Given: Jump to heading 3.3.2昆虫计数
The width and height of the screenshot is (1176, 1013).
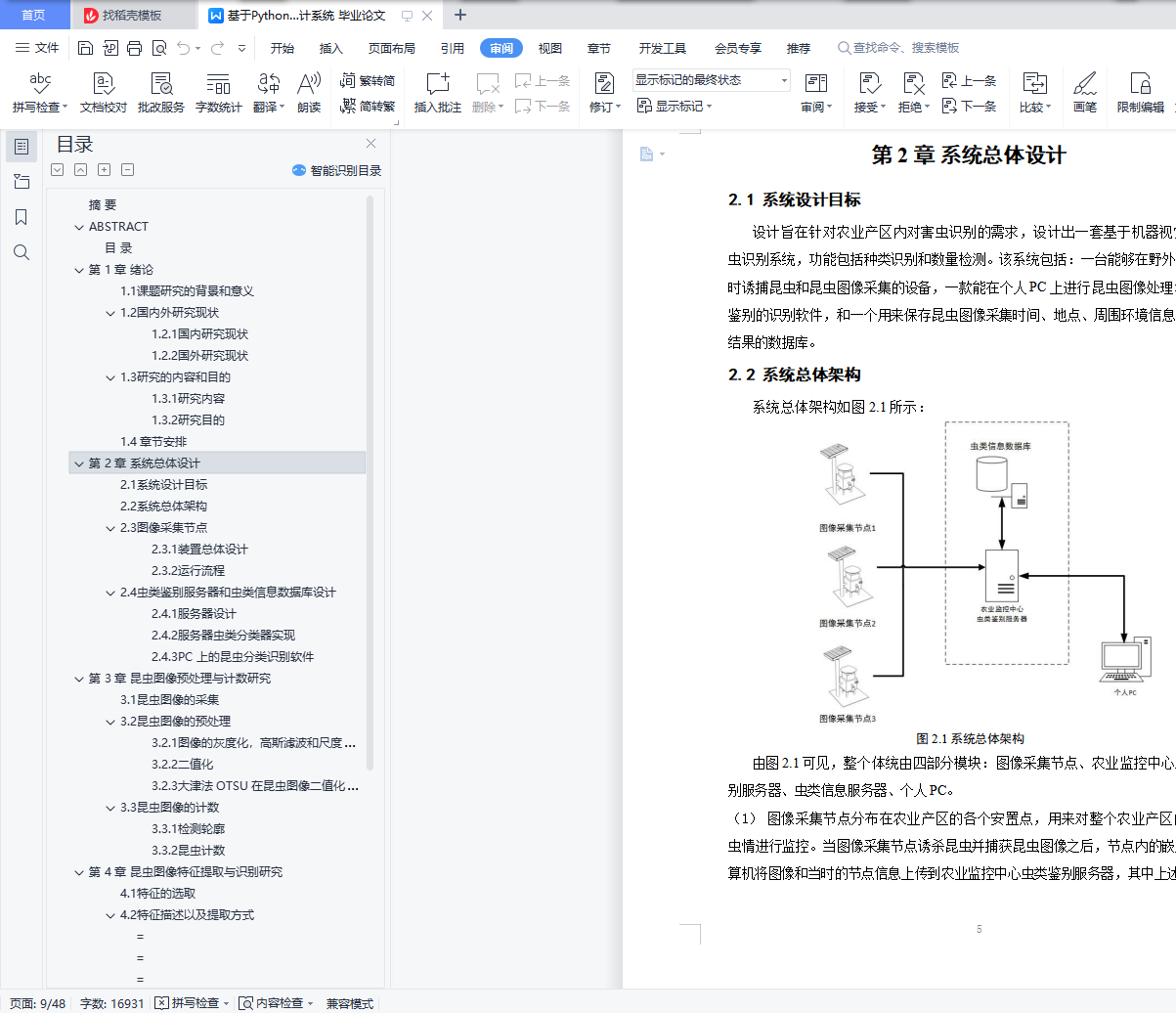Looking at the screenshot, I should (188, 851).
